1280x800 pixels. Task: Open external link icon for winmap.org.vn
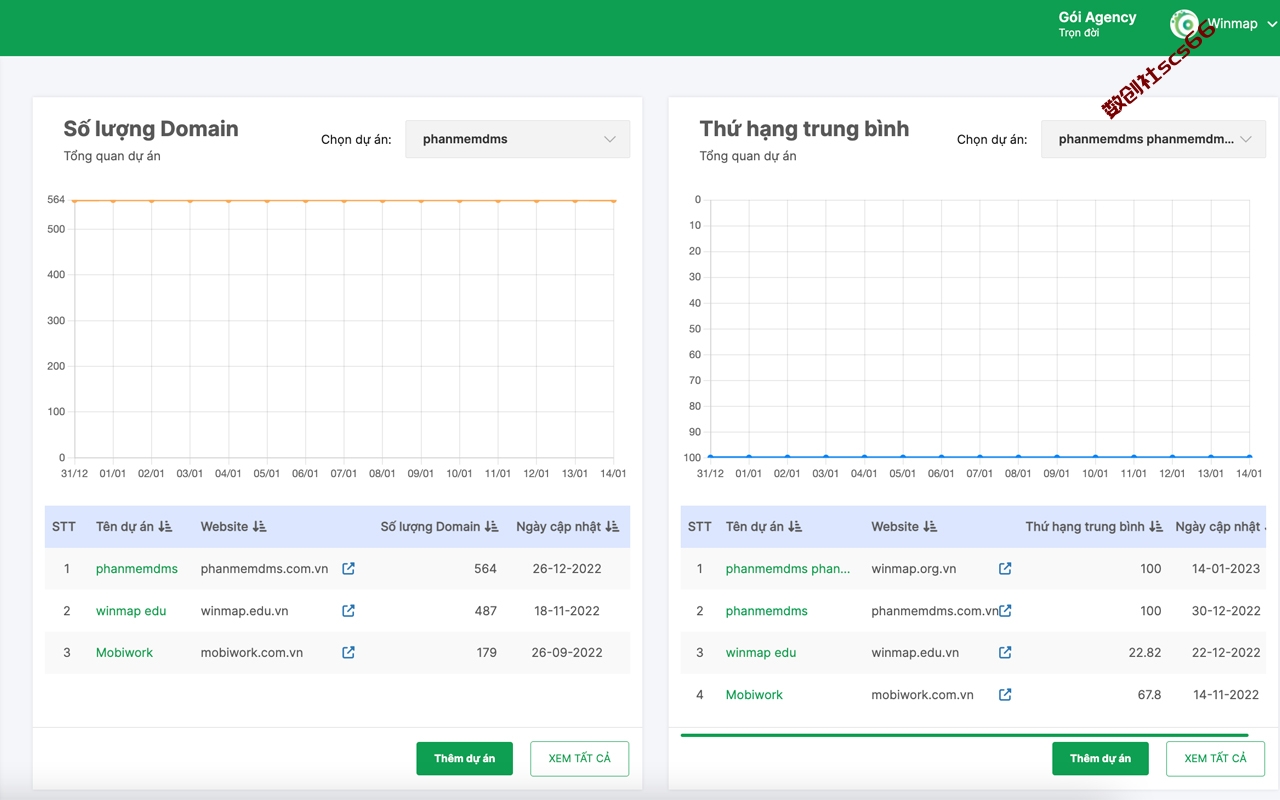point(1005,568)
